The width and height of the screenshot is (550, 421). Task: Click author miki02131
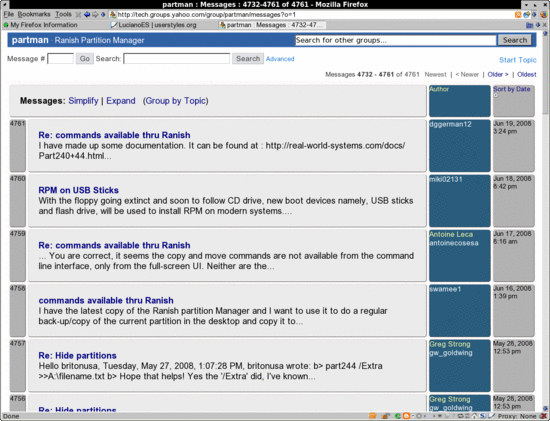coord(446,179)
